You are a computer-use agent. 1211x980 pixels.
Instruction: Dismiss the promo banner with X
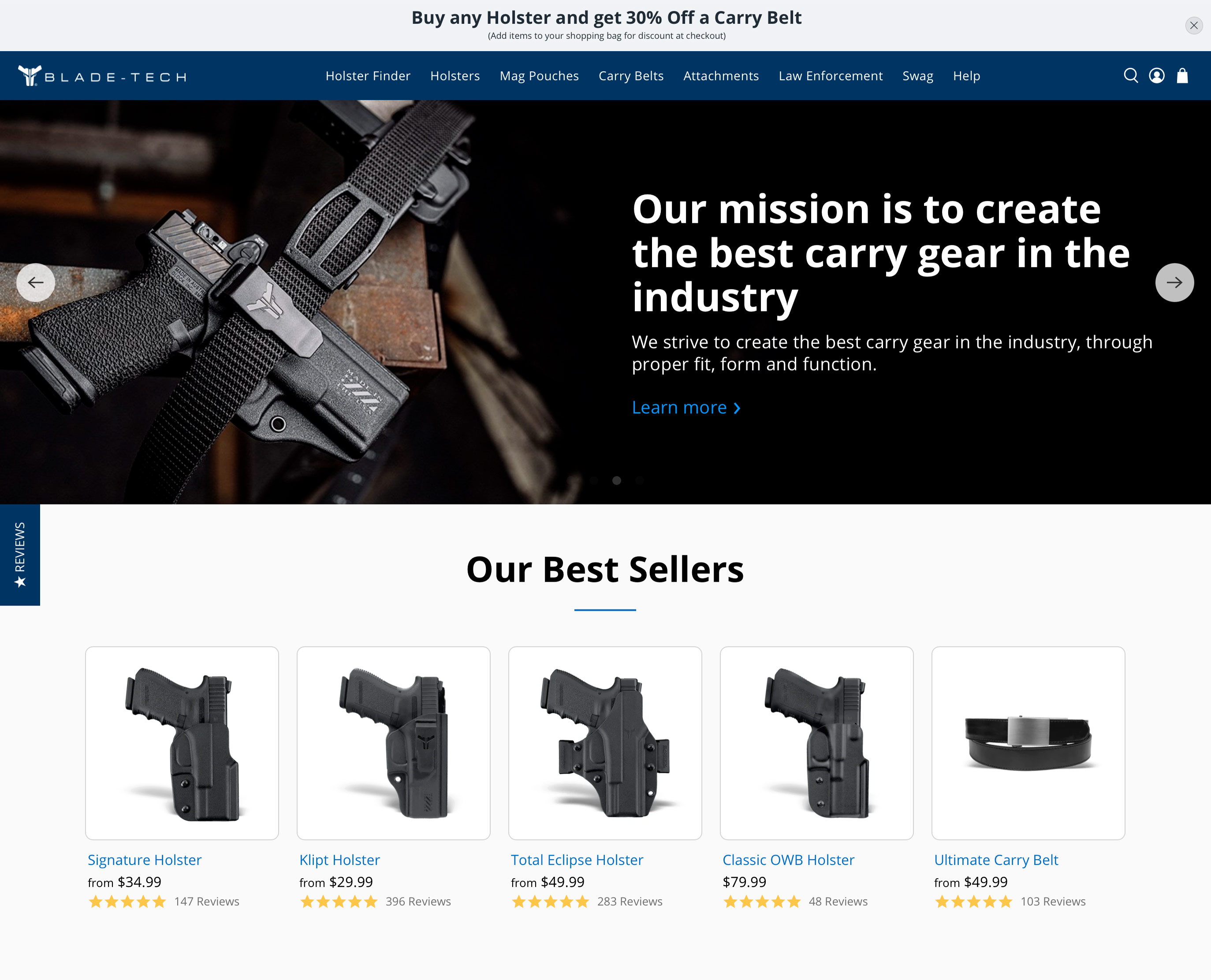coord(1193,26)
